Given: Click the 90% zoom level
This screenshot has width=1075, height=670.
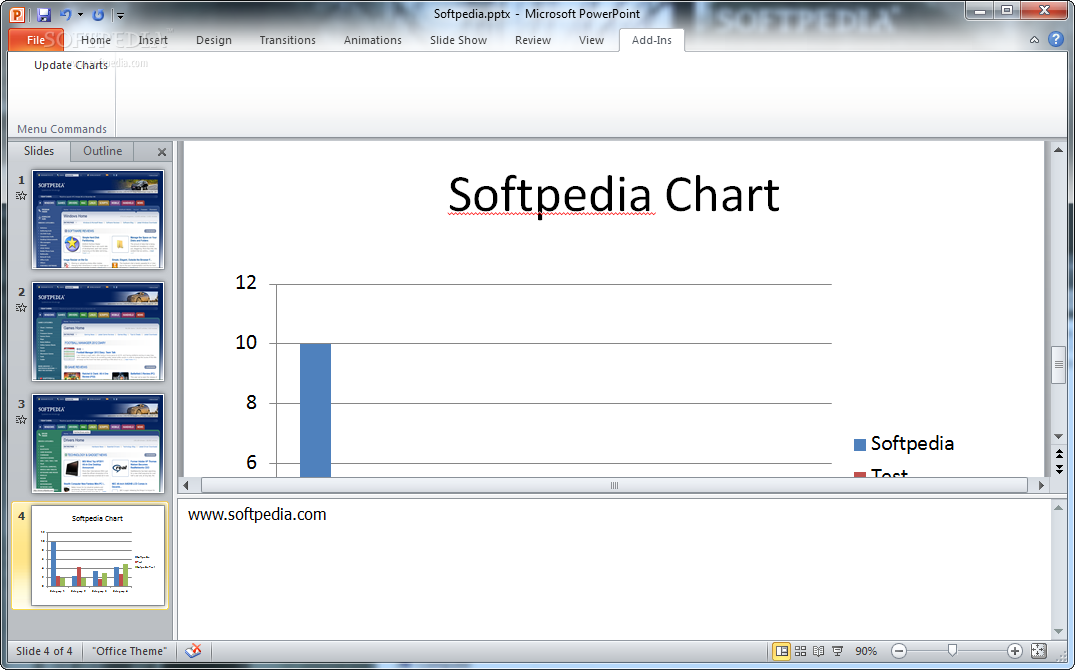Looking at the screenshot, I should pos(866,651).
